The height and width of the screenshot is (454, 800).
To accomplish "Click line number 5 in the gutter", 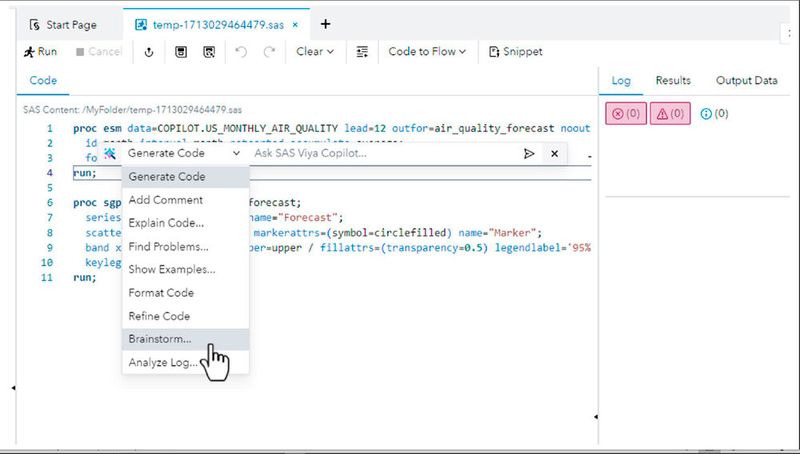I will click(x=49, y=188).
